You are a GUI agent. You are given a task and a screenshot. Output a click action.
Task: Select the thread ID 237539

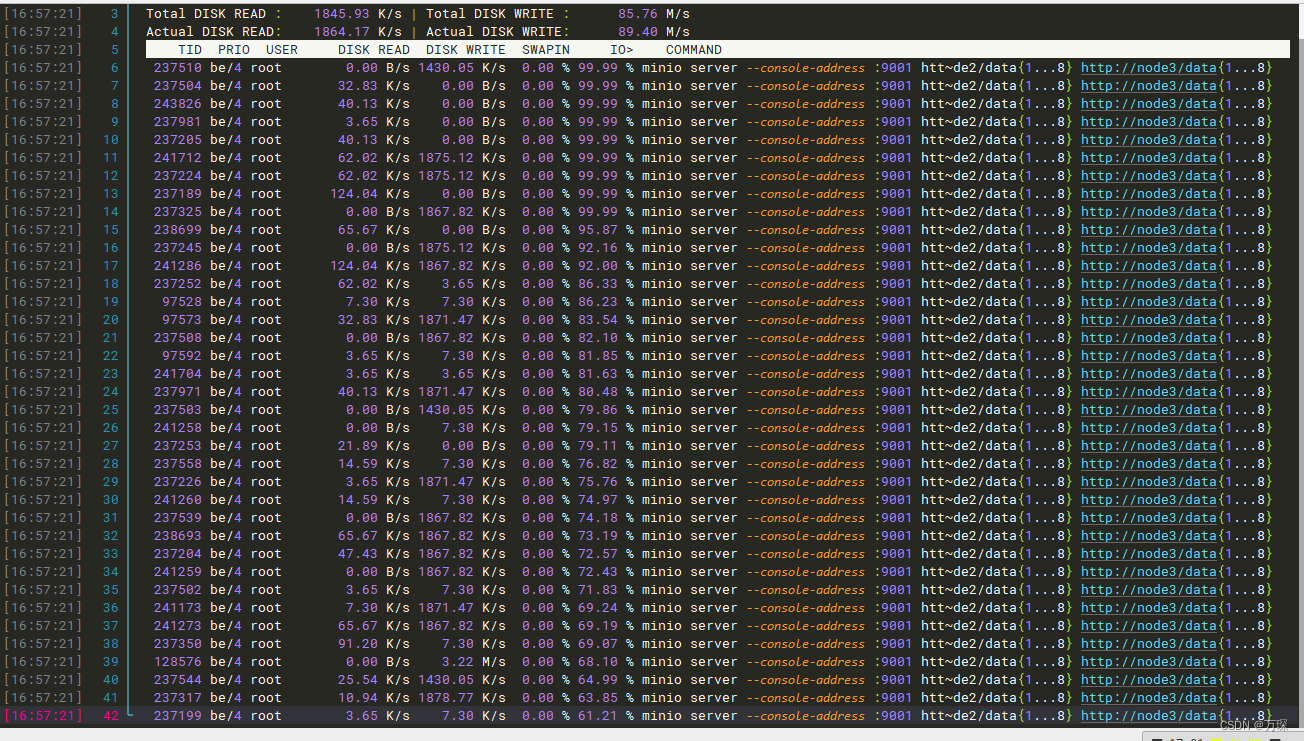pyautogui.click(x=178, y=518)
